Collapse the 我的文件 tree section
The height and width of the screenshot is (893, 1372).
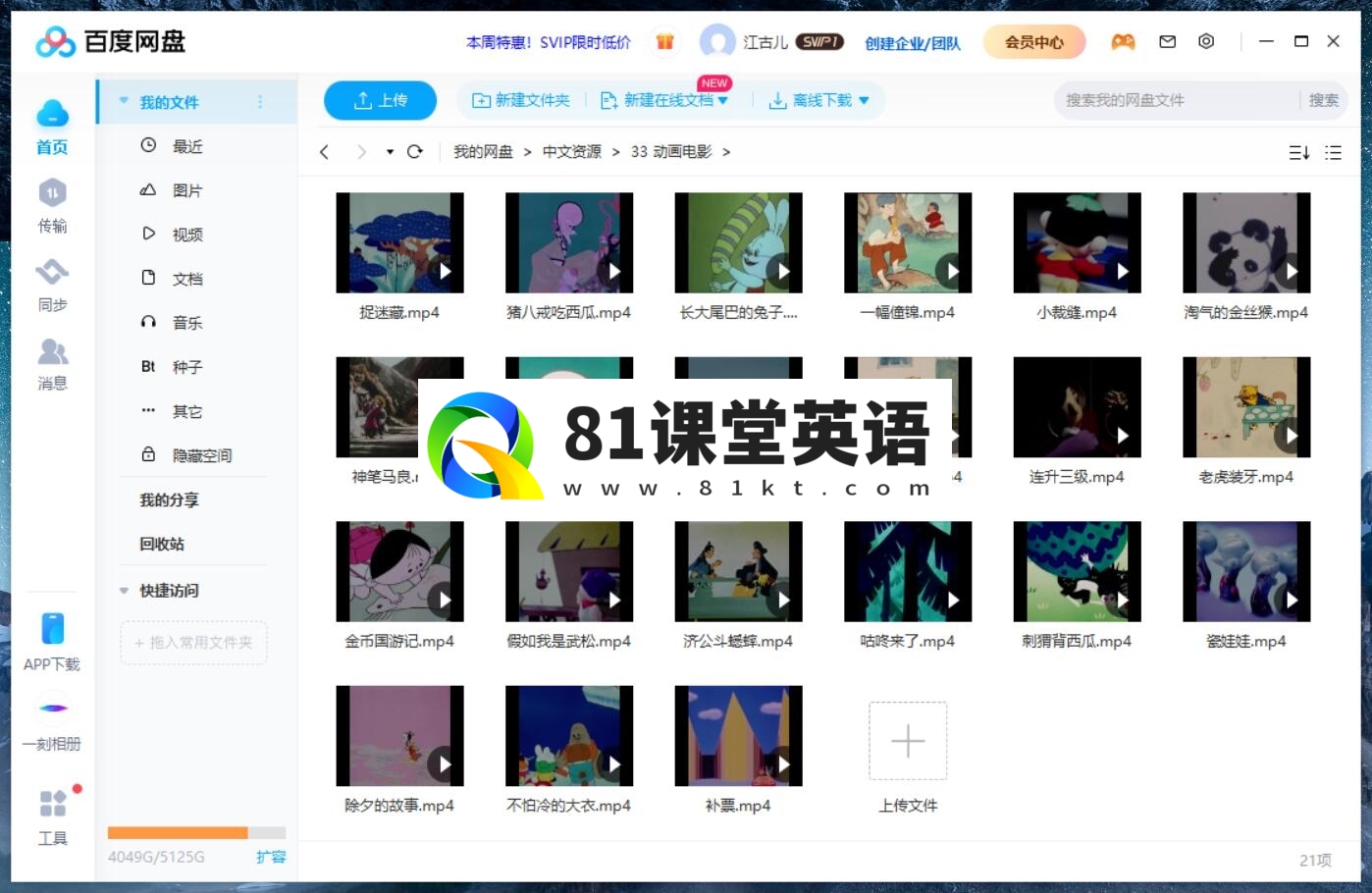tap(124, 101)
